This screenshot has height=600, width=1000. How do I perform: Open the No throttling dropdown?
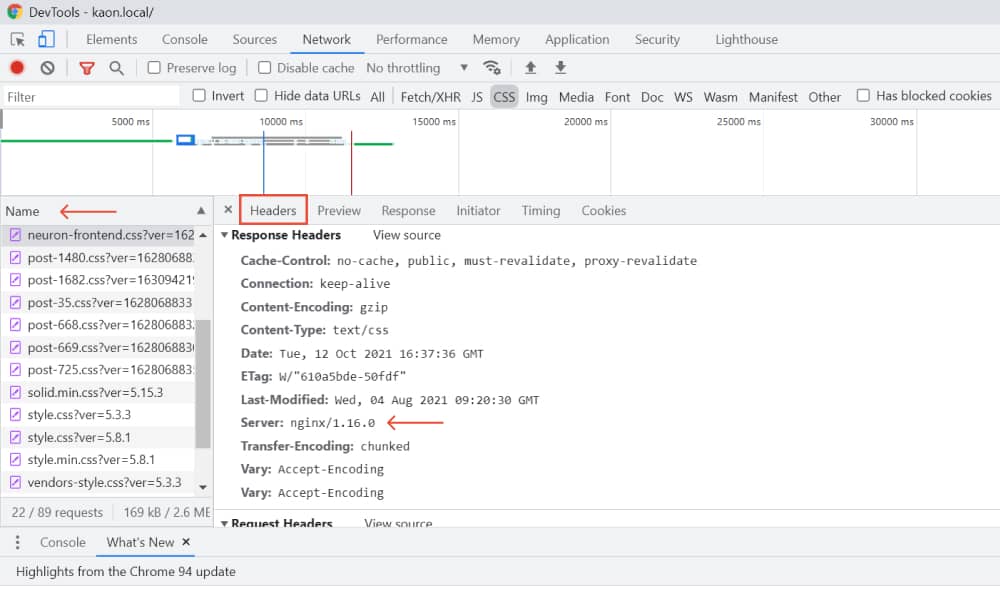[417, 68]
